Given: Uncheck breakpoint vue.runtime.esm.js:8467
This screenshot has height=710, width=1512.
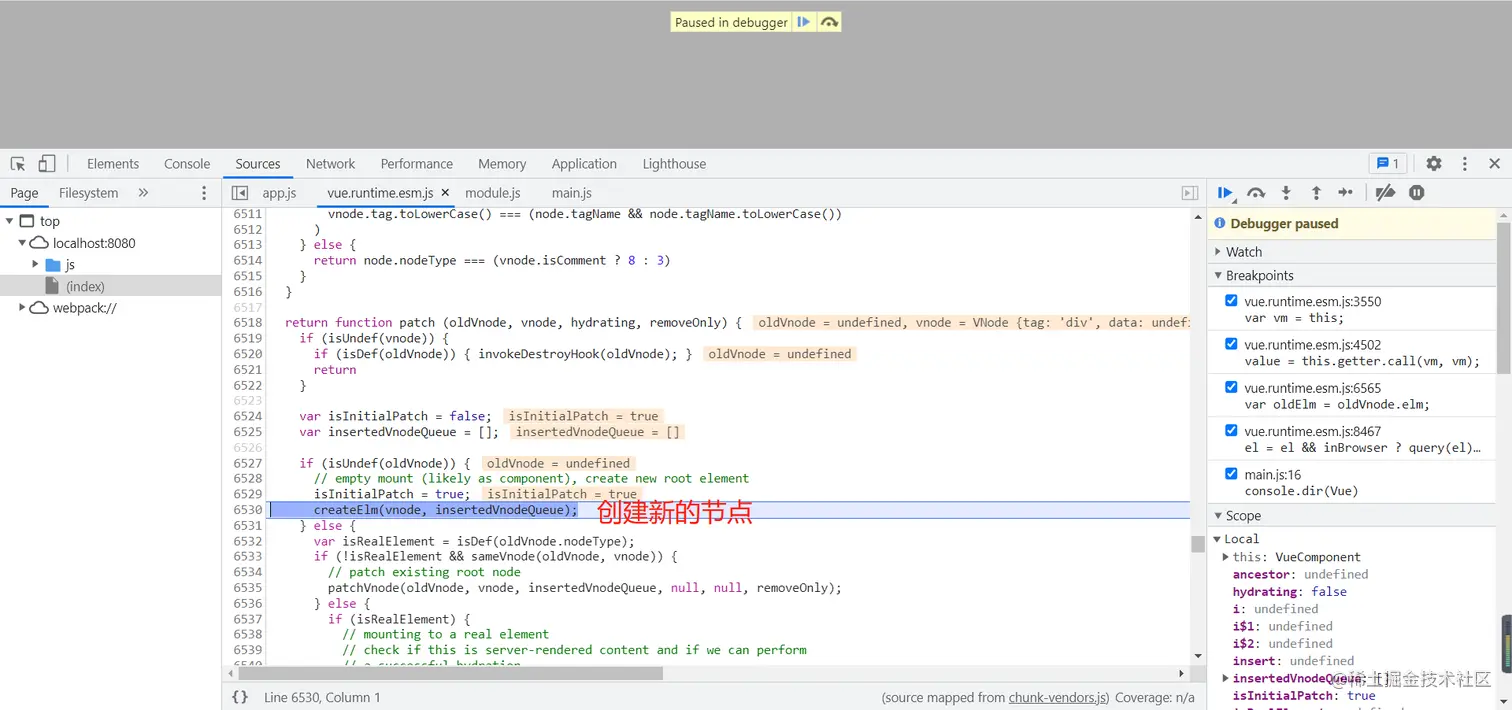Looking at the screenshot, I should [x=1231, y=430].
